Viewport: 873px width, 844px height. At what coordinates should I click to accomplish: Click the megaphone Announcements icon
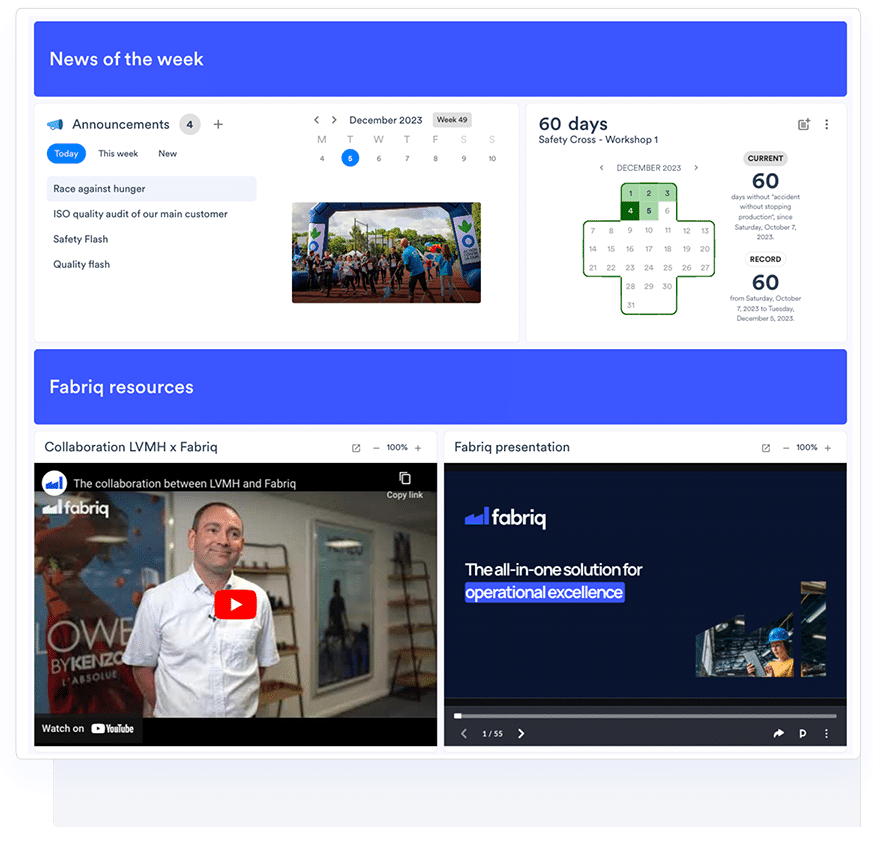coord(55,125)
